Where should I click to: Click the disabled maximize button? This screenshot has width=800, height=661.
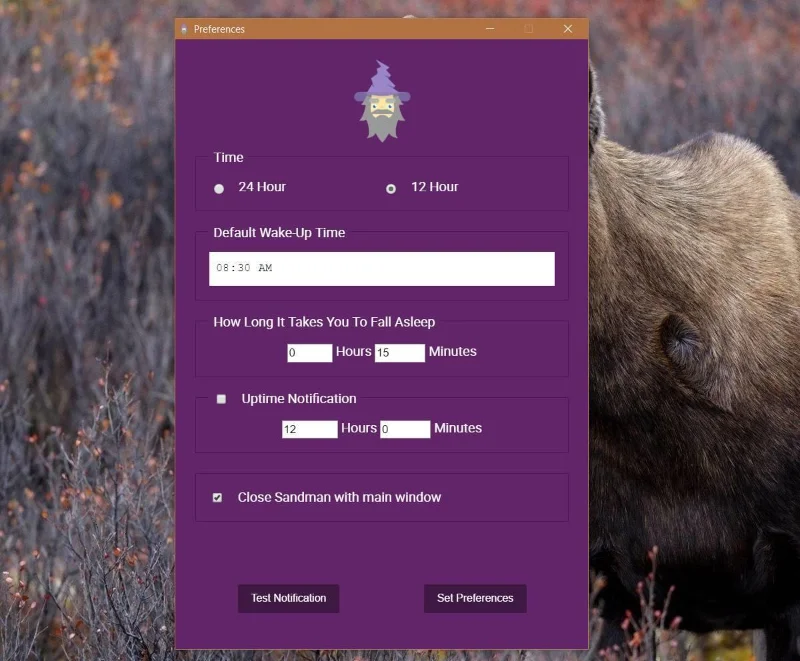click(x=529, y=29)
